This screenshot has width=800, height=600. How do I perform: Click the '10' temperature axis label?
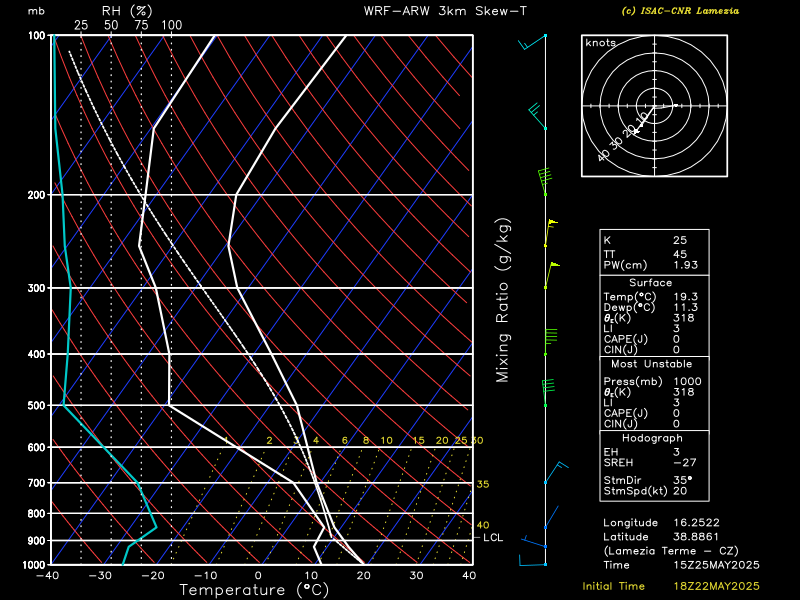point(311,576)
